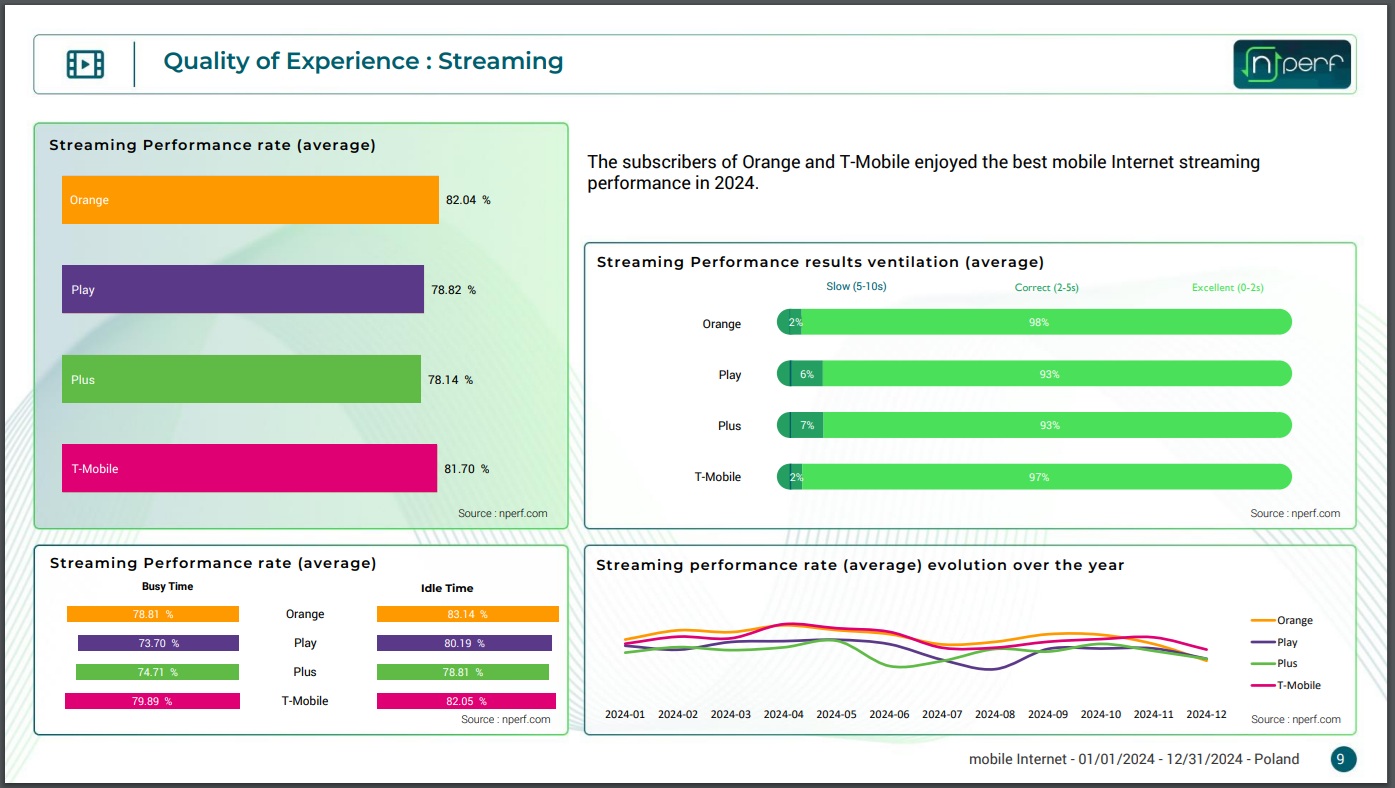The image size is (1395, 788).
Task: Click the "6%" segment of Play ventilation bar
Action: point(807,374)
